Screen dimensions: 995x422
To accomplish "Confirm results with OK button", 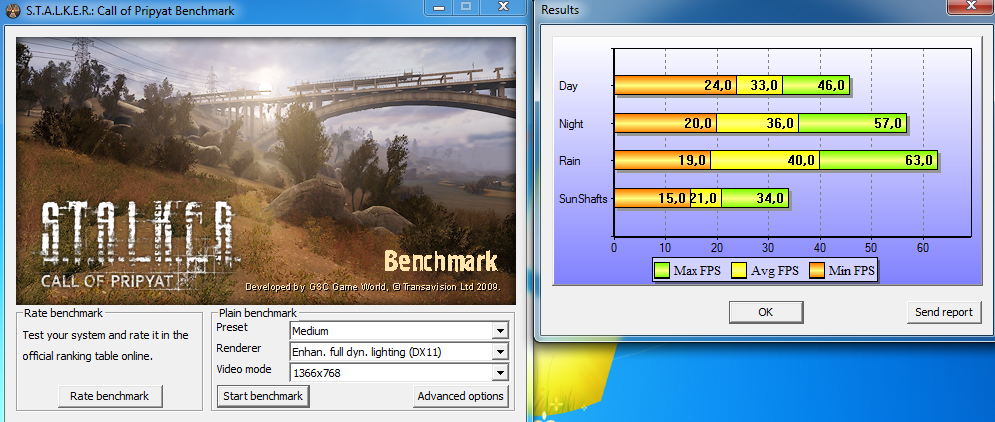I will [766, 312].
